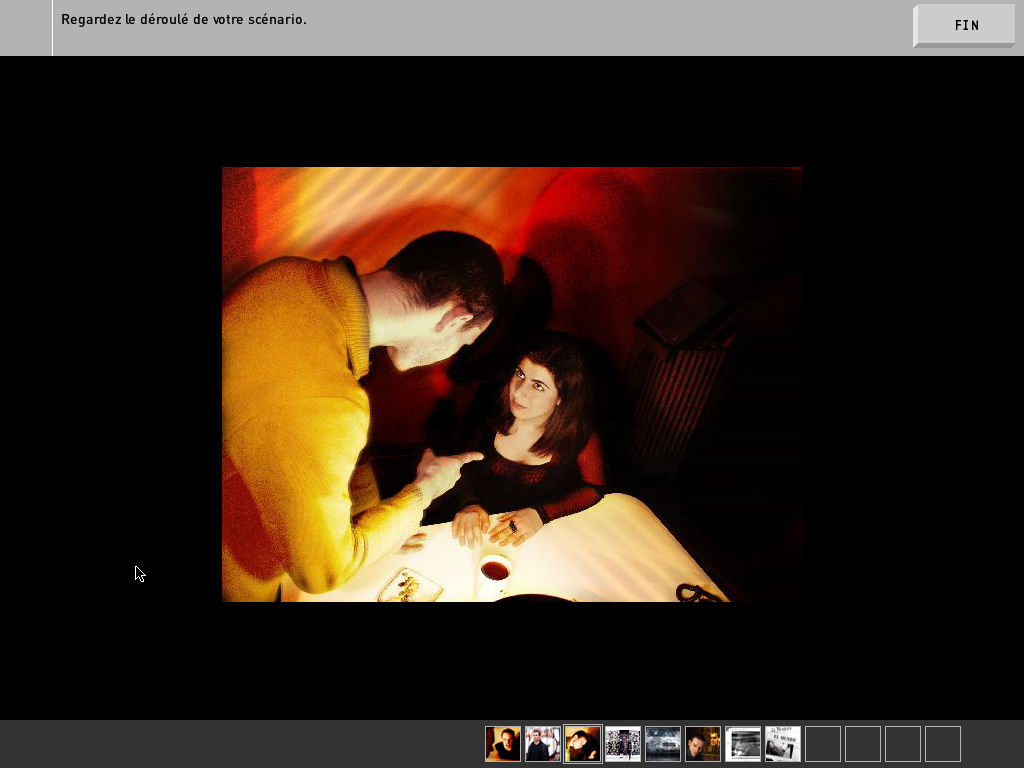
Task: Click the third empty scenario slot
Action: pos(903,744)
